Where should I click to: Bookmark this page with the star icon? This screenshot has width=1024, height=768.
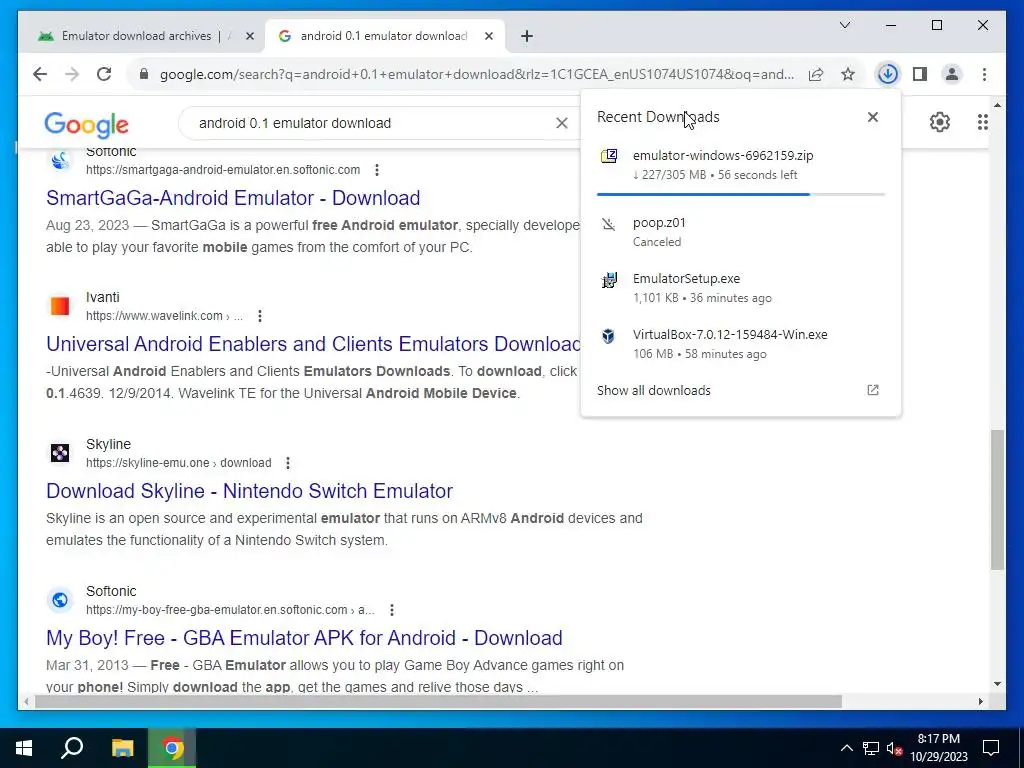848,74
